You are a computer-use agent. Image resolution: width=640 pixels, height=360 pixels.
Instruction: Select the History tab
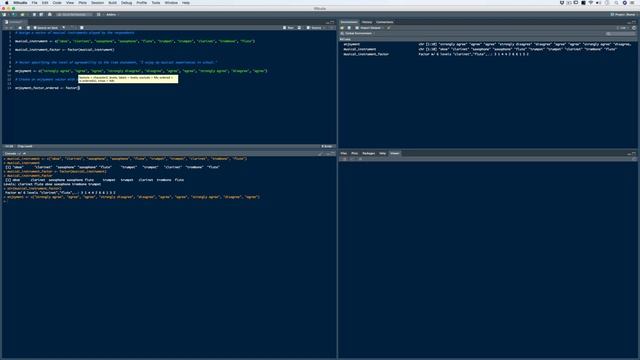point(367,22)
